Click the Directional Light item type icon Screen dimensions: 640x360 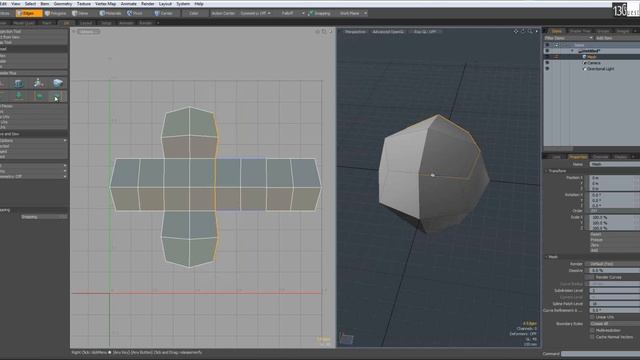coord(584,69)
